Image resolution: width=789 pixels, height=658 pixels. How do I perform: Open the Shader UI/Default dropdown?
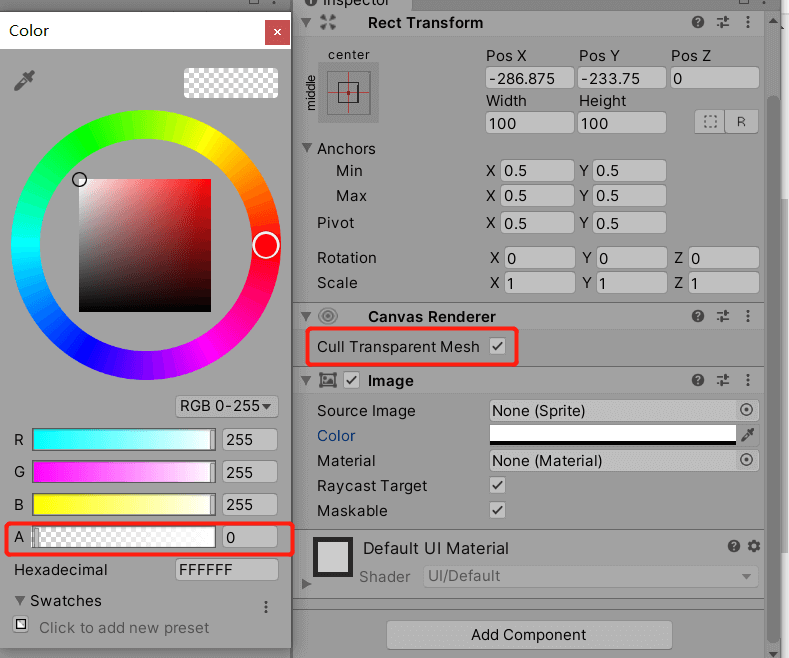point(590,576)
